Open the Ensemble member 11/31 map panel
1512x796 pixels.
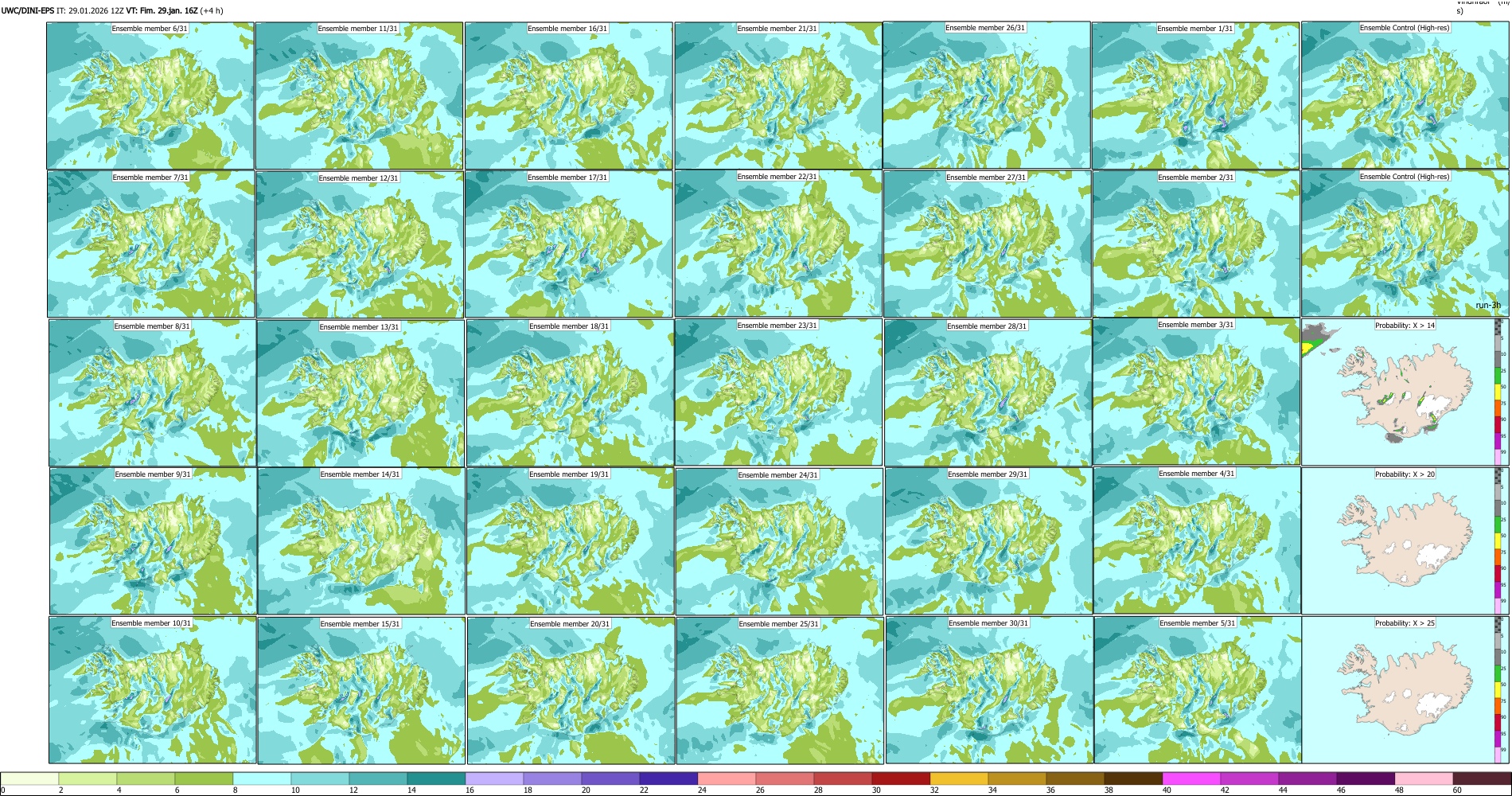coord(359,96)
